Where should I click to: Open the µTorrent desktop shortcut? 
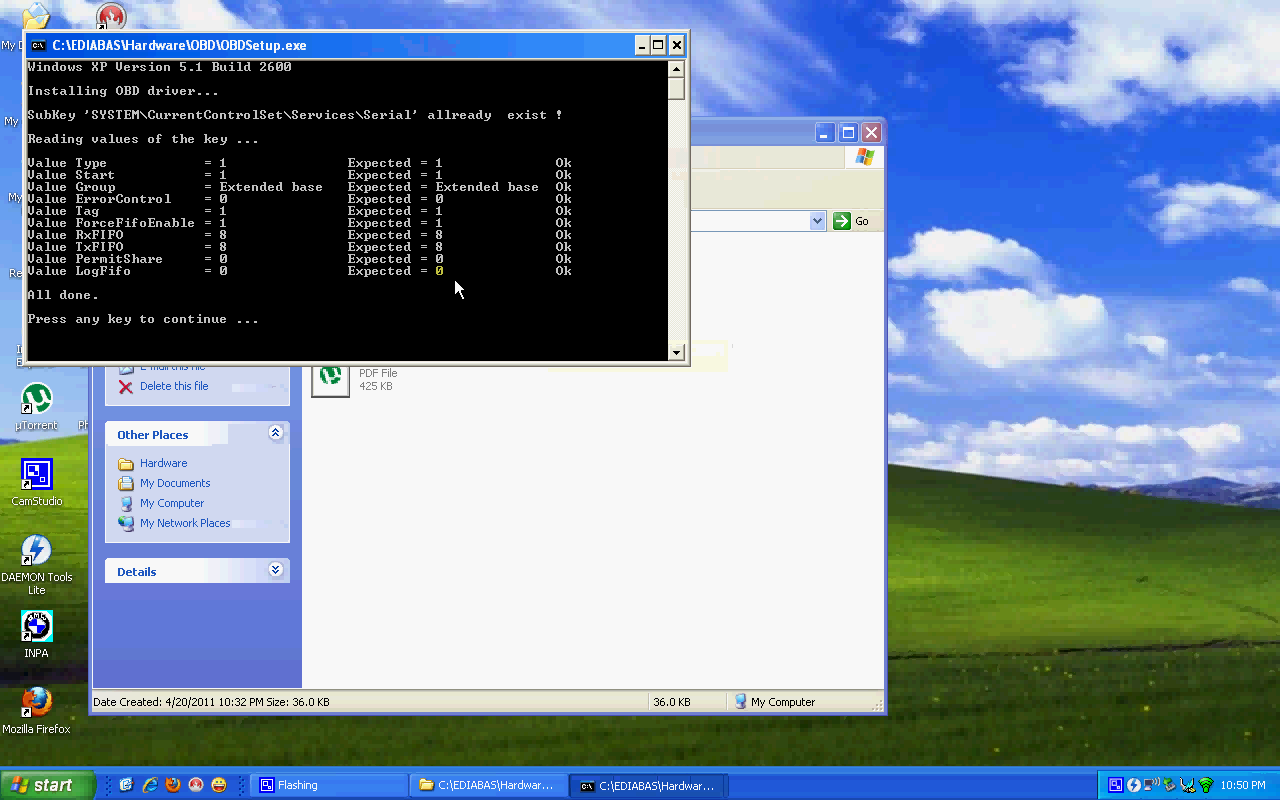36,400
